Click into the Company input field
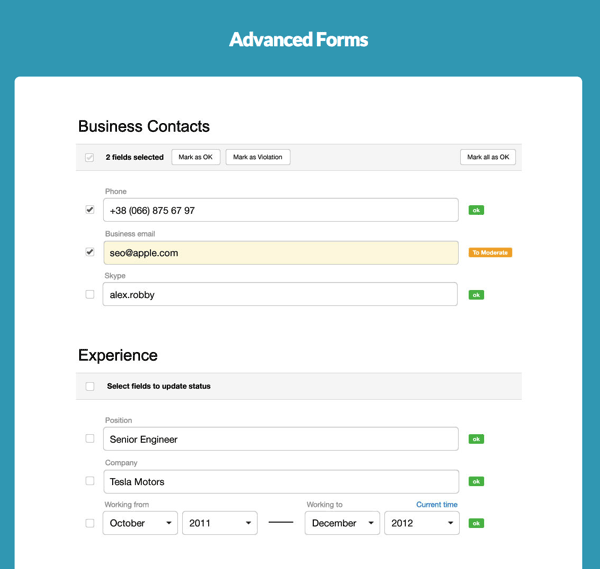The image size is (600, 569). (280, 481)
